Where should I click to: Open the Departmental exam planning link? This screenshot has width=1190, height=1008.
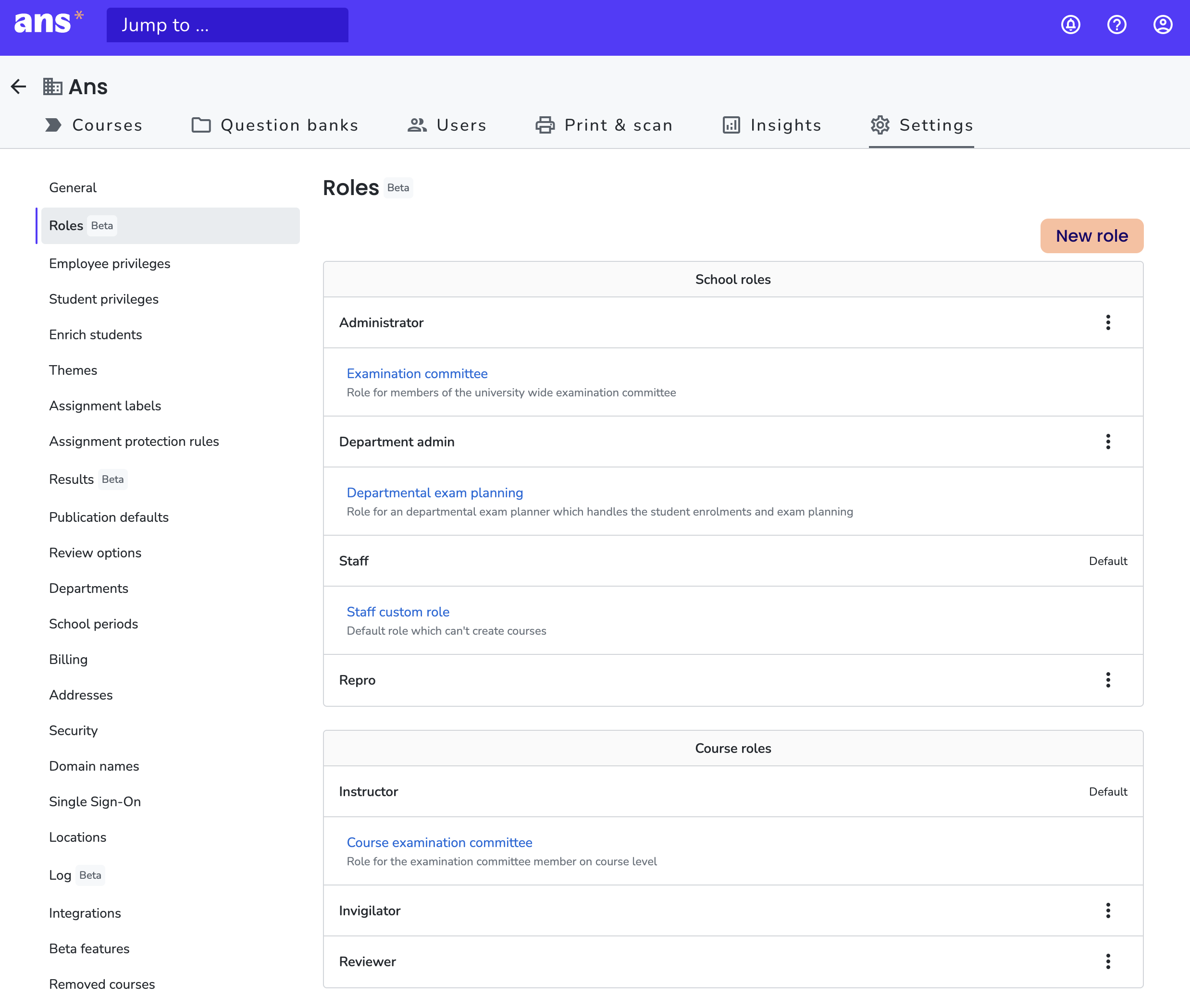tap(435, 492)
